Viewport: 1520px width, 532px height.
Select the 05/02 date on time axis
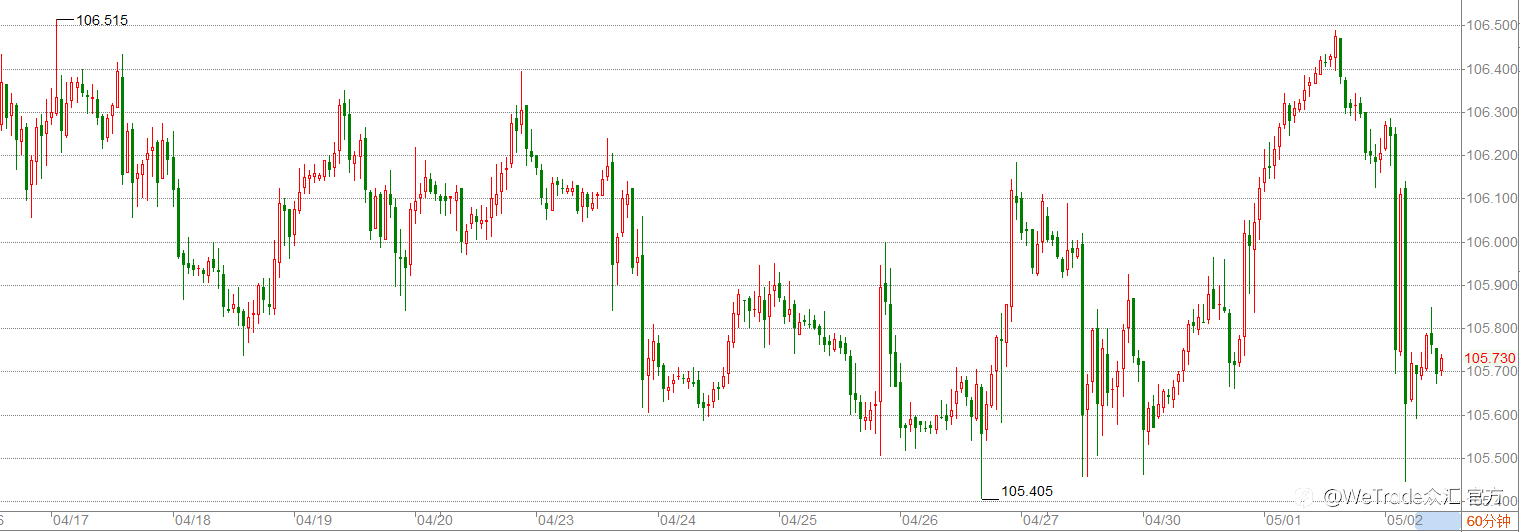click(x=1404, y=521)
